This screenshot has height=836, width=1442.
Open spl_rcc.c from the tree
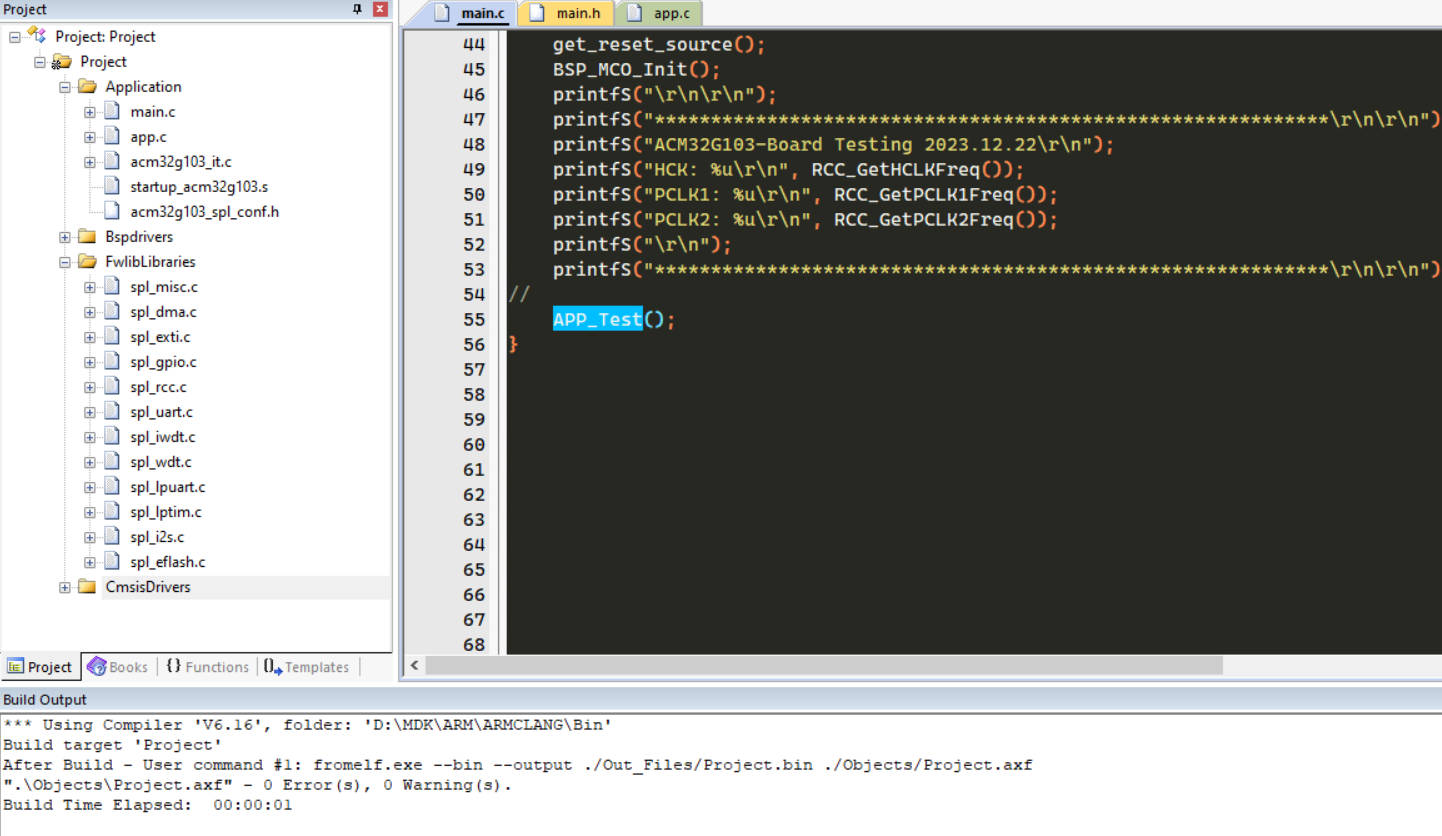[158, 387]
